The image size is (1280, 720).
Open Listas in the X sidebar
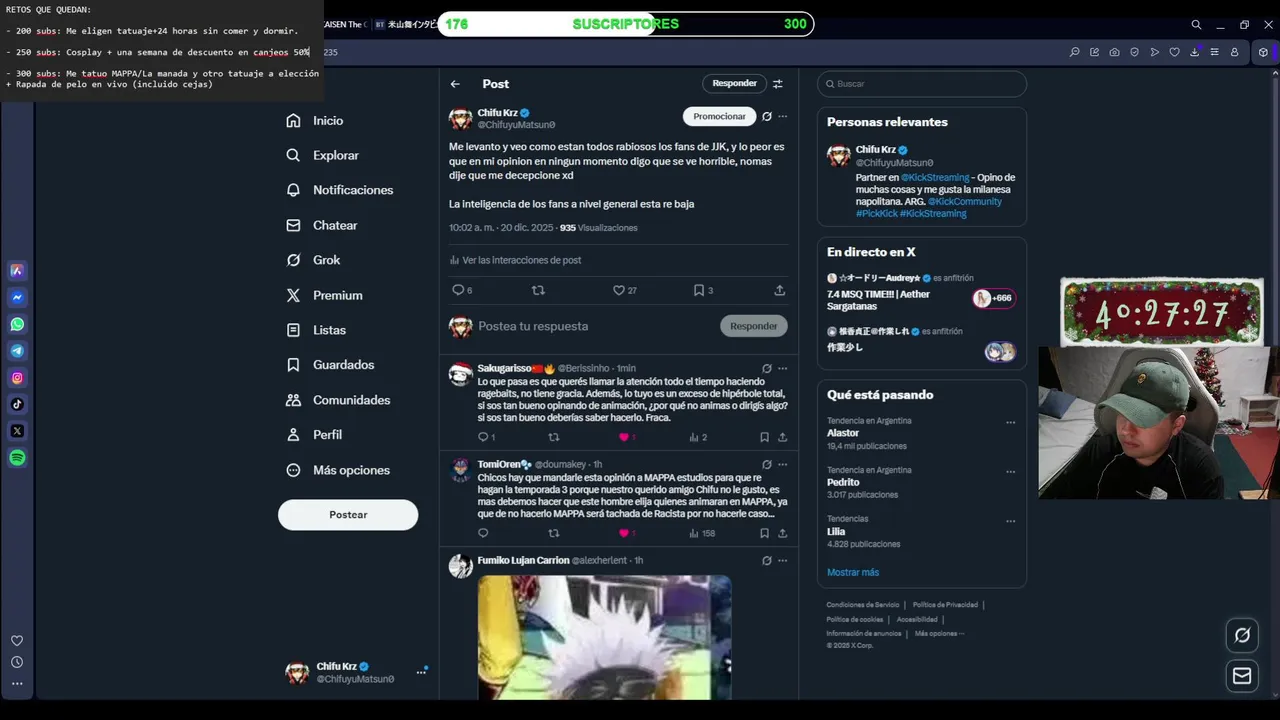click(316, 330)
